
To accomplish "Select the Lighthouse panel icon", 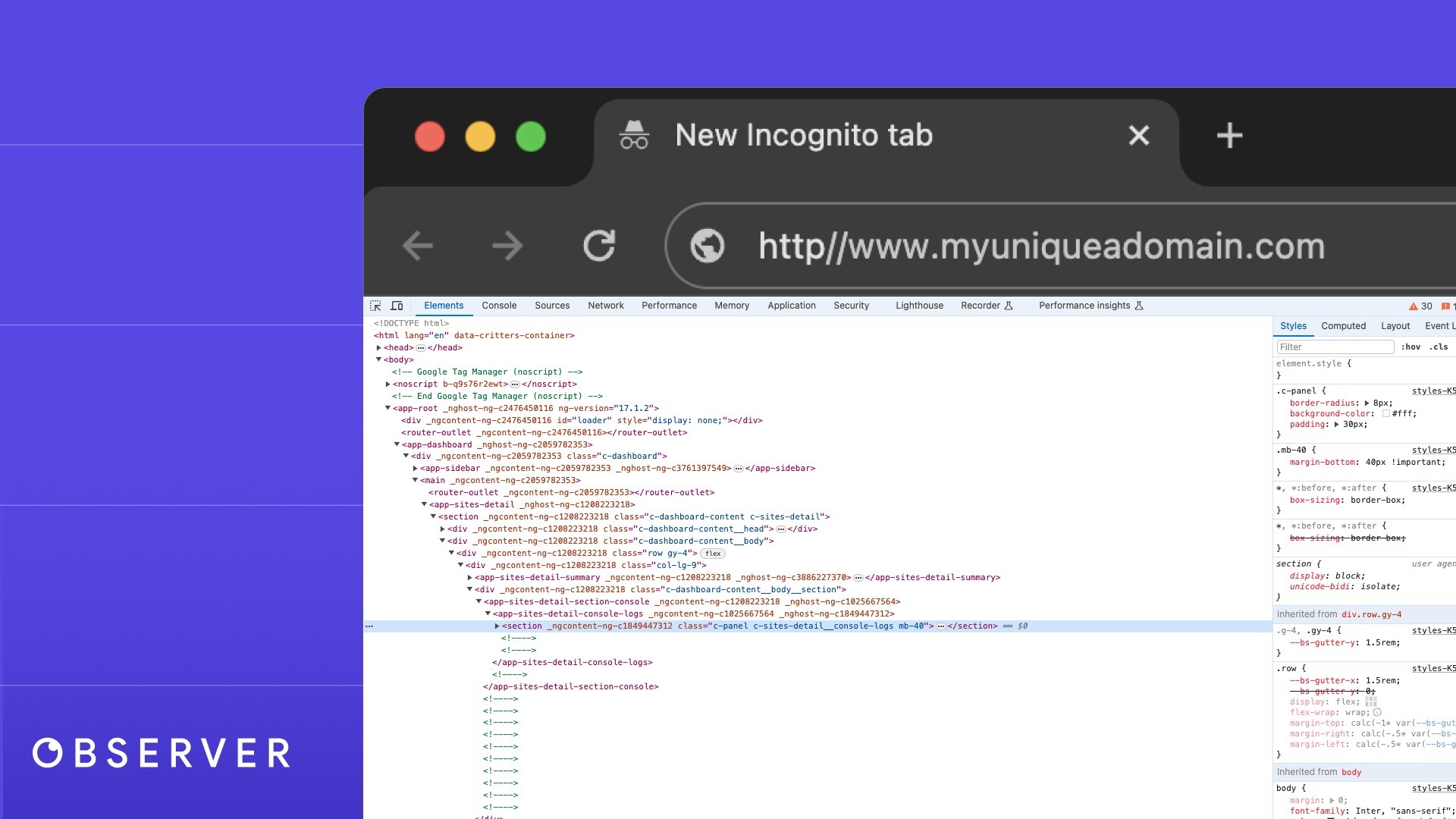I will 918,305.
